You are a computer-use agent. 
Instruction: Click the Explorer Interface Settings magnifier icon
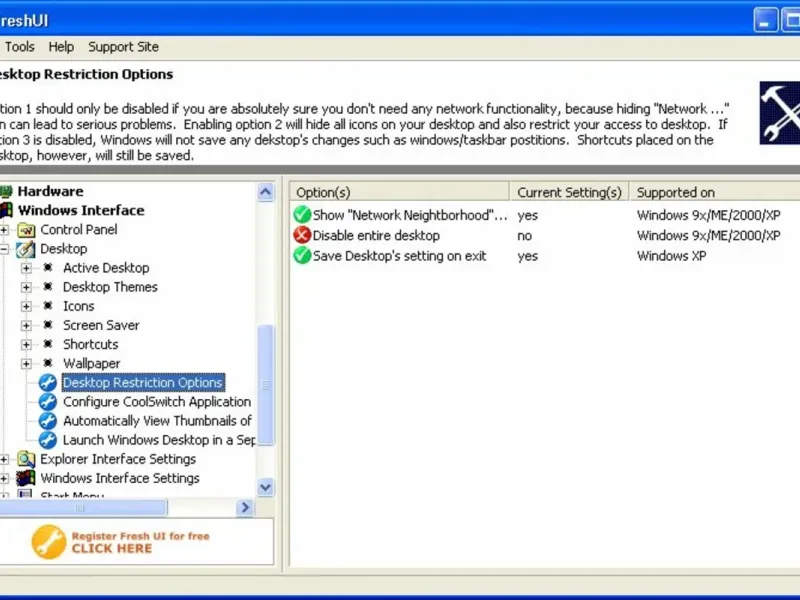tap(26, 459)
